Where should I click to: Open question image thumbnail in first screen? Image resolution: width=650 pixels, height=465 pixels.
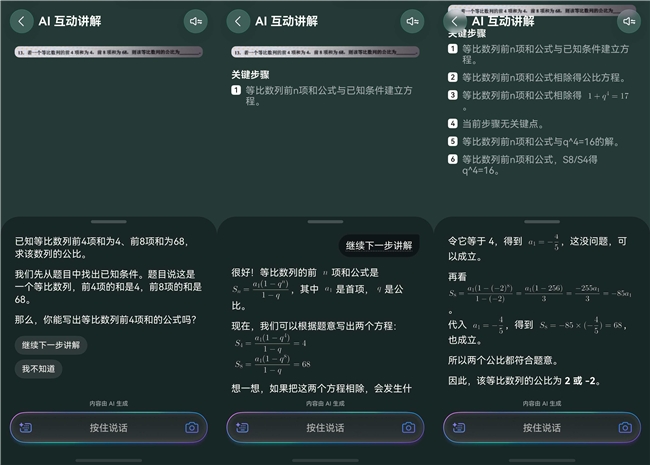pyautogui.click(x=109, y=52)
